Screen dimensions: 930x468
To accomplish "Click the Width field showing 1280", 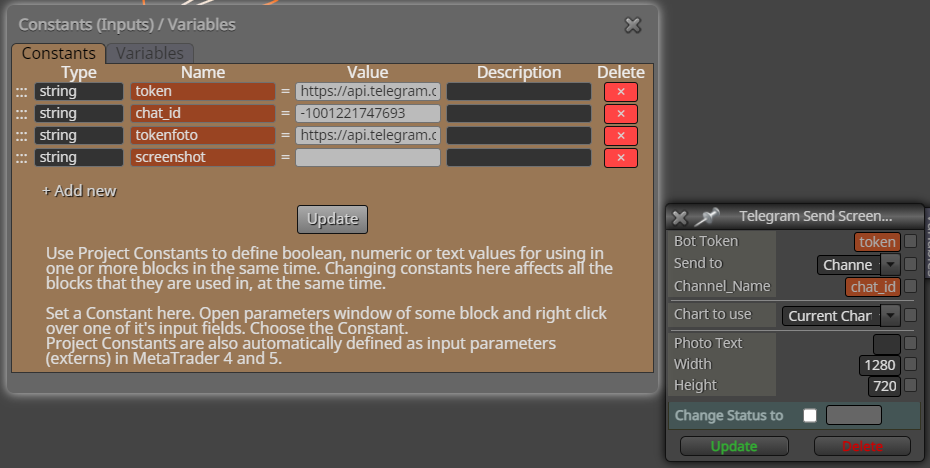I will click(x=880, y=365).
